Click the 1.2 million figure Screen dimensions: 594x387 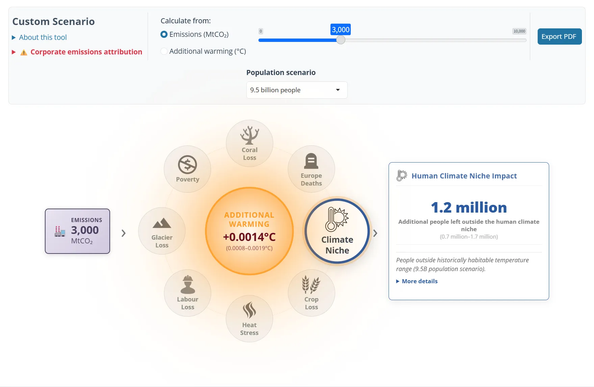click(469, 208)
